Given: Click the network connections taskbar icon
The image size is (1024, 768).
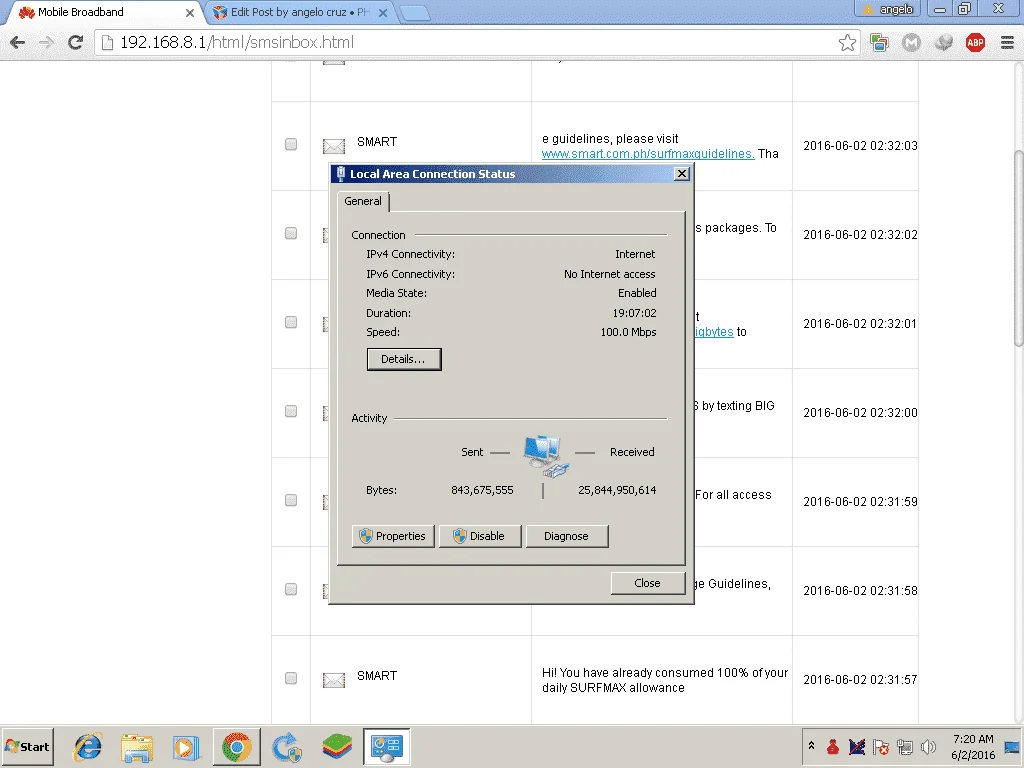Looking at the screenshot, I should [387, 746].
